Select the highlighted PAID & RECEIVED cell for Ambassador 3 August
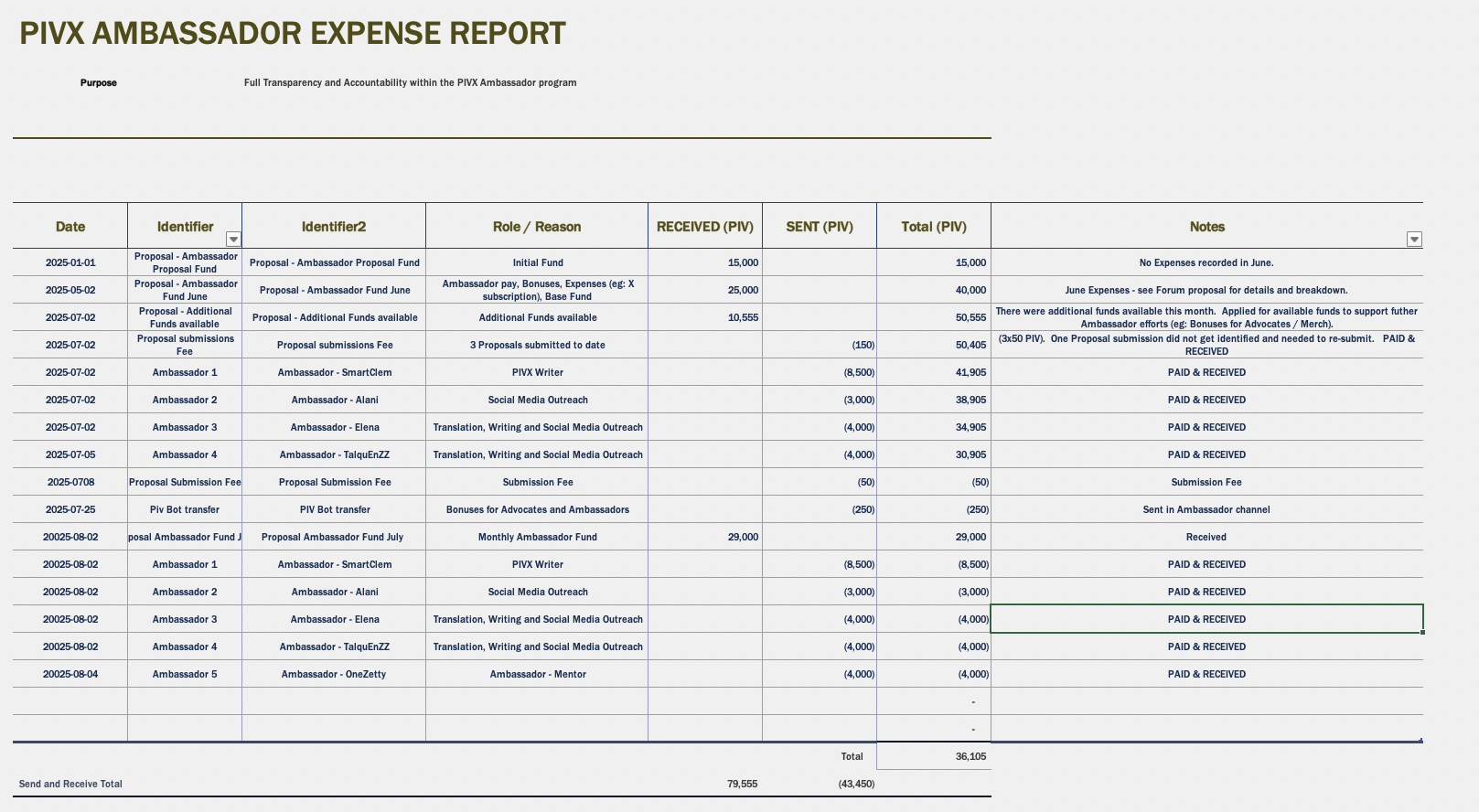Screen dimensions: 1479x812 coord(1206,619)
